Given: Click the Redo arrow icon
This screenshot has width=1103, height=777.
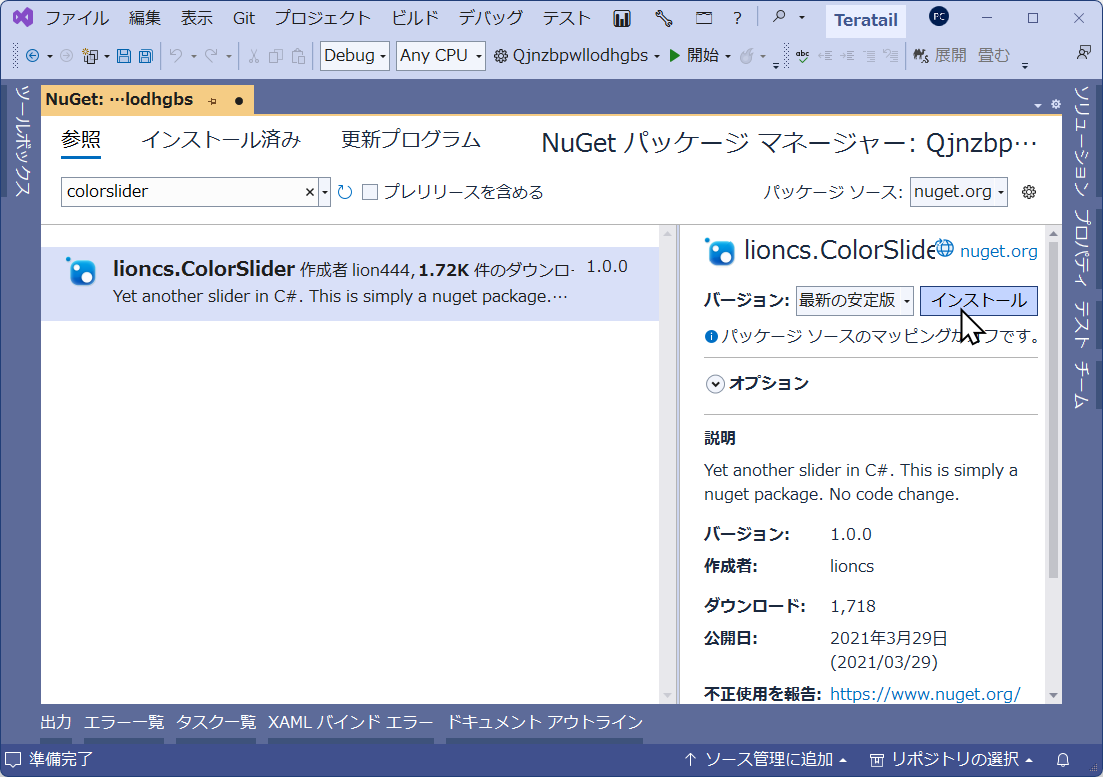Looking at the screenshot, I should coord(211,56).
